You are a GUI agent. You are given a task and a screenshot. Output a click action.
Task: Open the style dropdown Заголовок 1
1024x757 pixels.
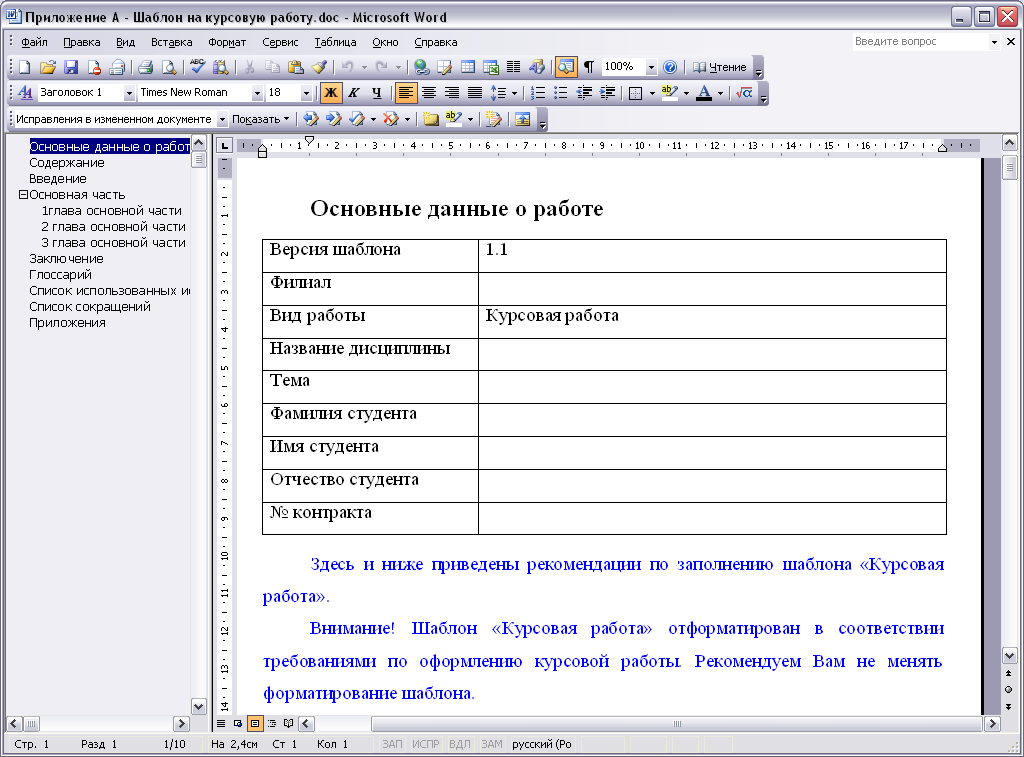coord(129,93)
